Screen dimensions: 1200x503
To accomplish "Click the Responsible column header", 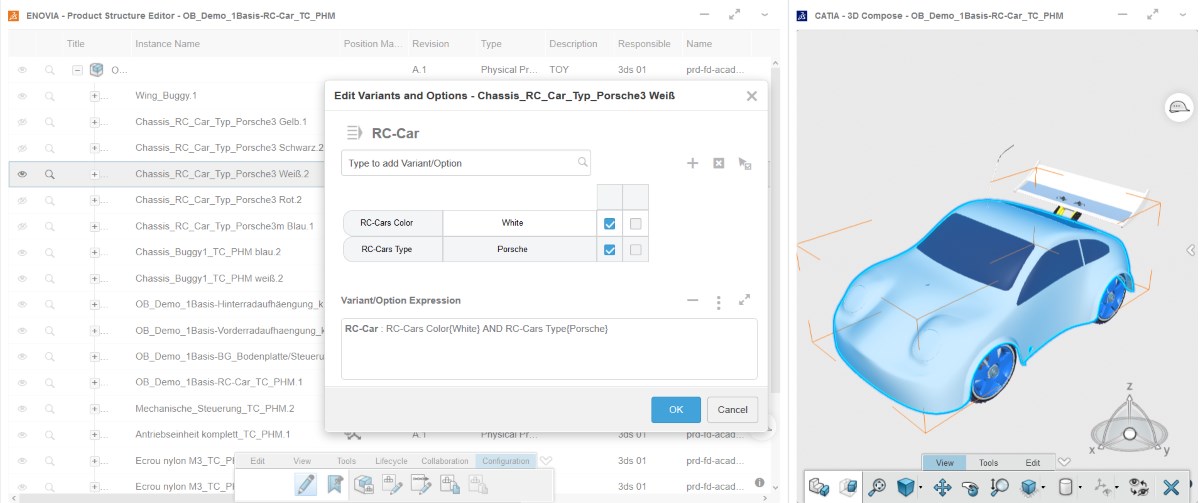I will pyautogui.click(x=644, y=44).
